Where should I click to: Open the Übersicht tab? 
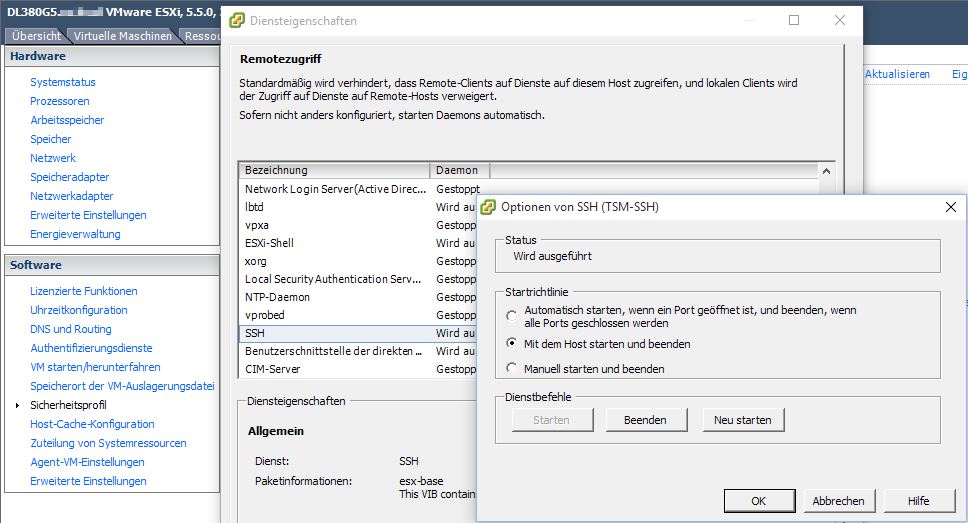pyautogui.click(x=36, y=36)
